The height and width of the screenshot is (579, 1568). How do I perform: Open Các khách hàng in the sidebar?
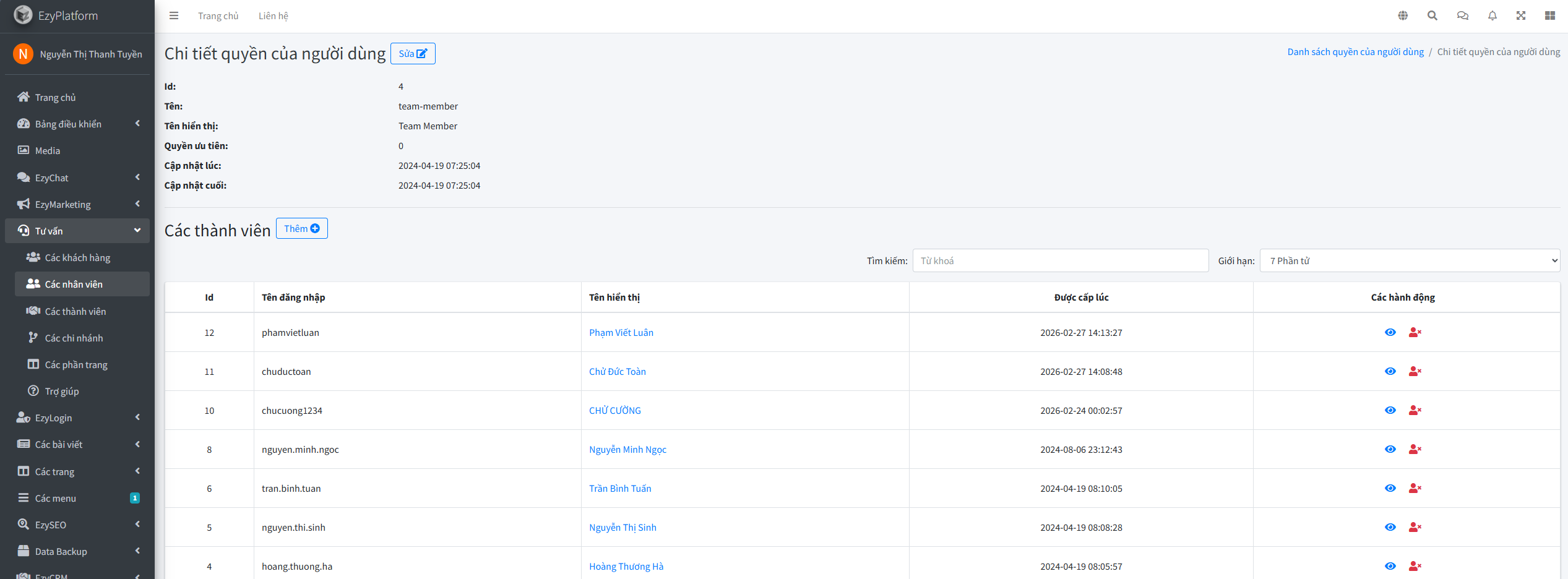77,257
